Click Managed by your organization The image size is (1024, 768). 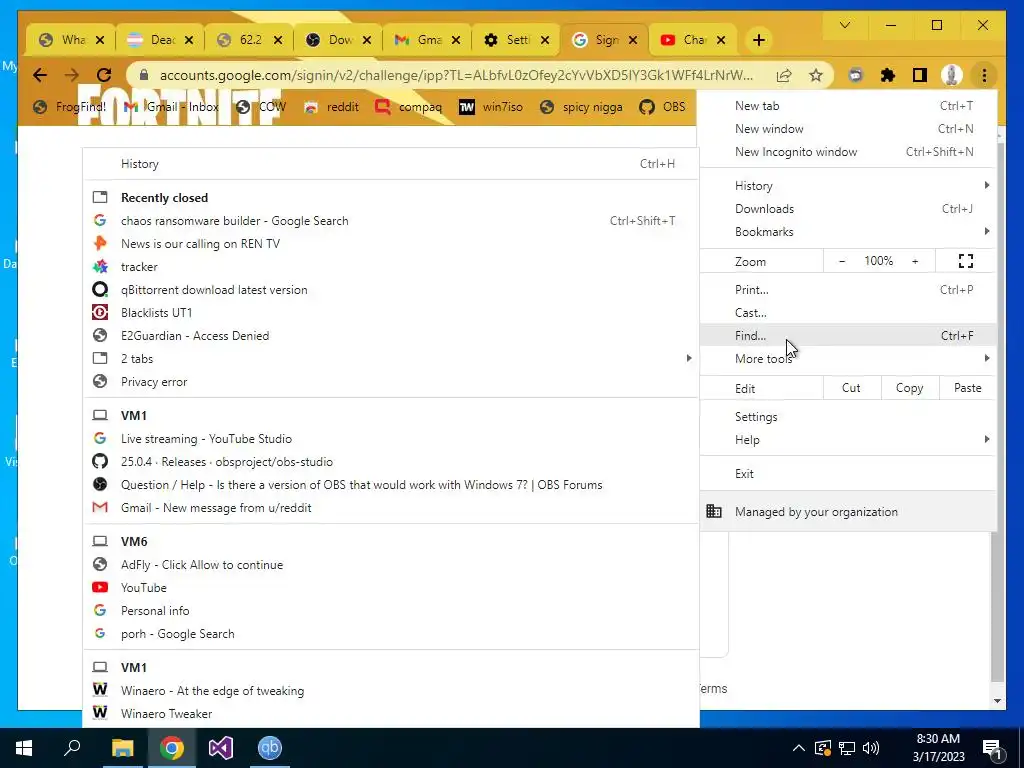coord(848,512)
